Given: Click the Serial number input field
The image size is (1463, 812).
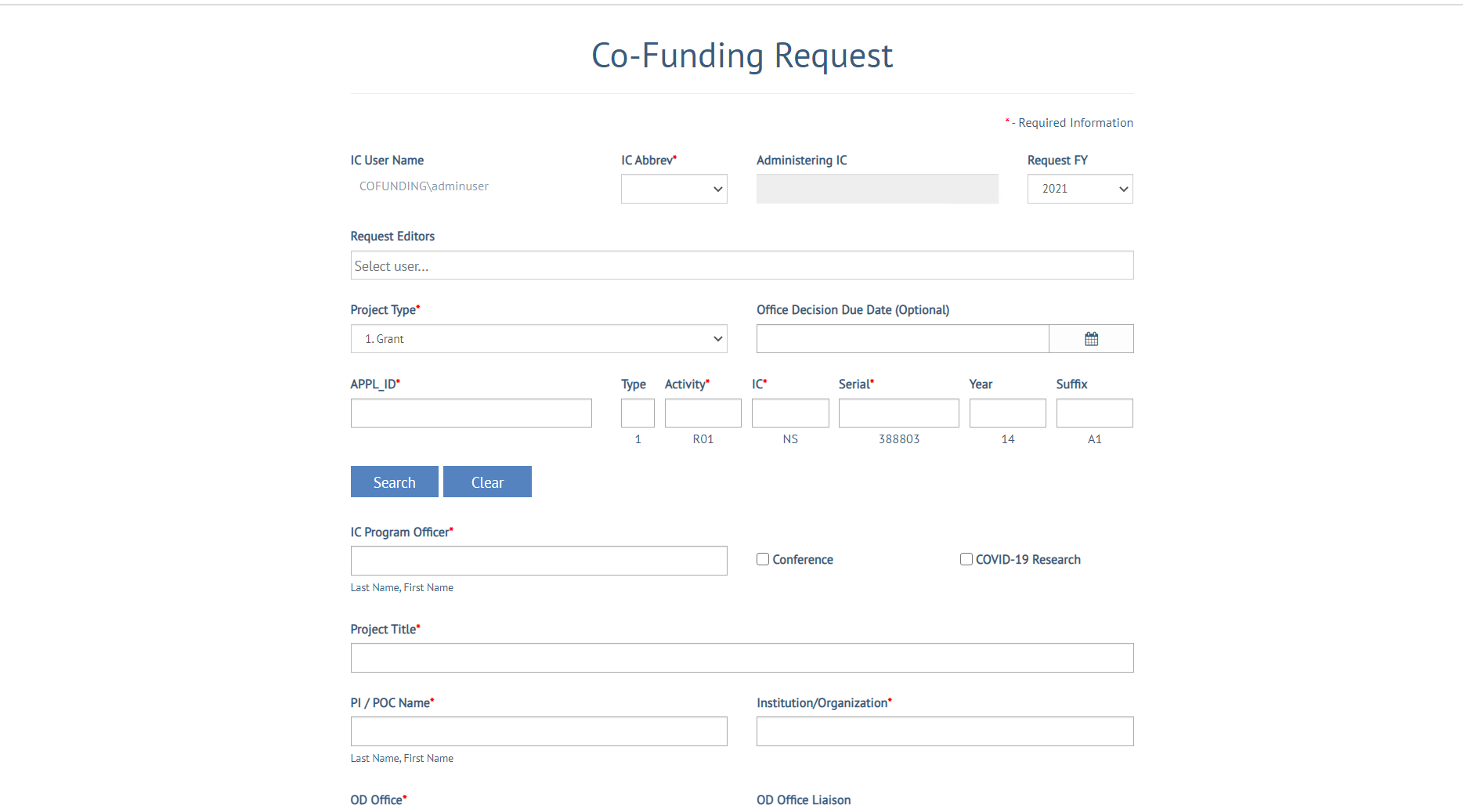Looking at the screenshot, I should click(898, 413).
